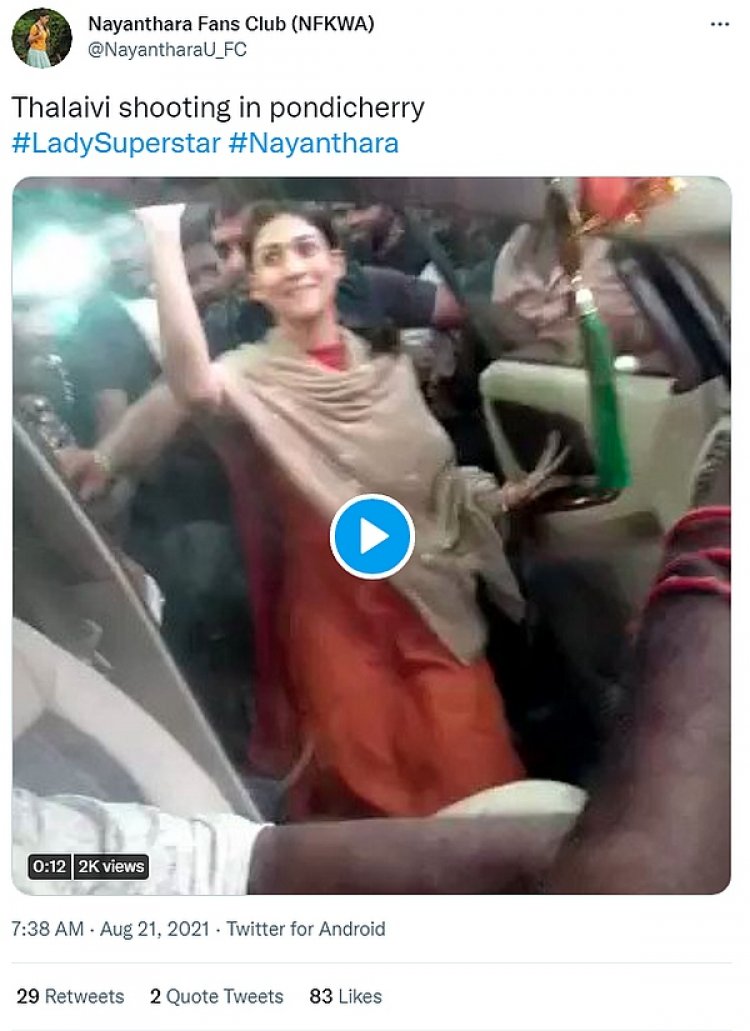Click the number 2 in the quote tweets count

click(155, 996)
